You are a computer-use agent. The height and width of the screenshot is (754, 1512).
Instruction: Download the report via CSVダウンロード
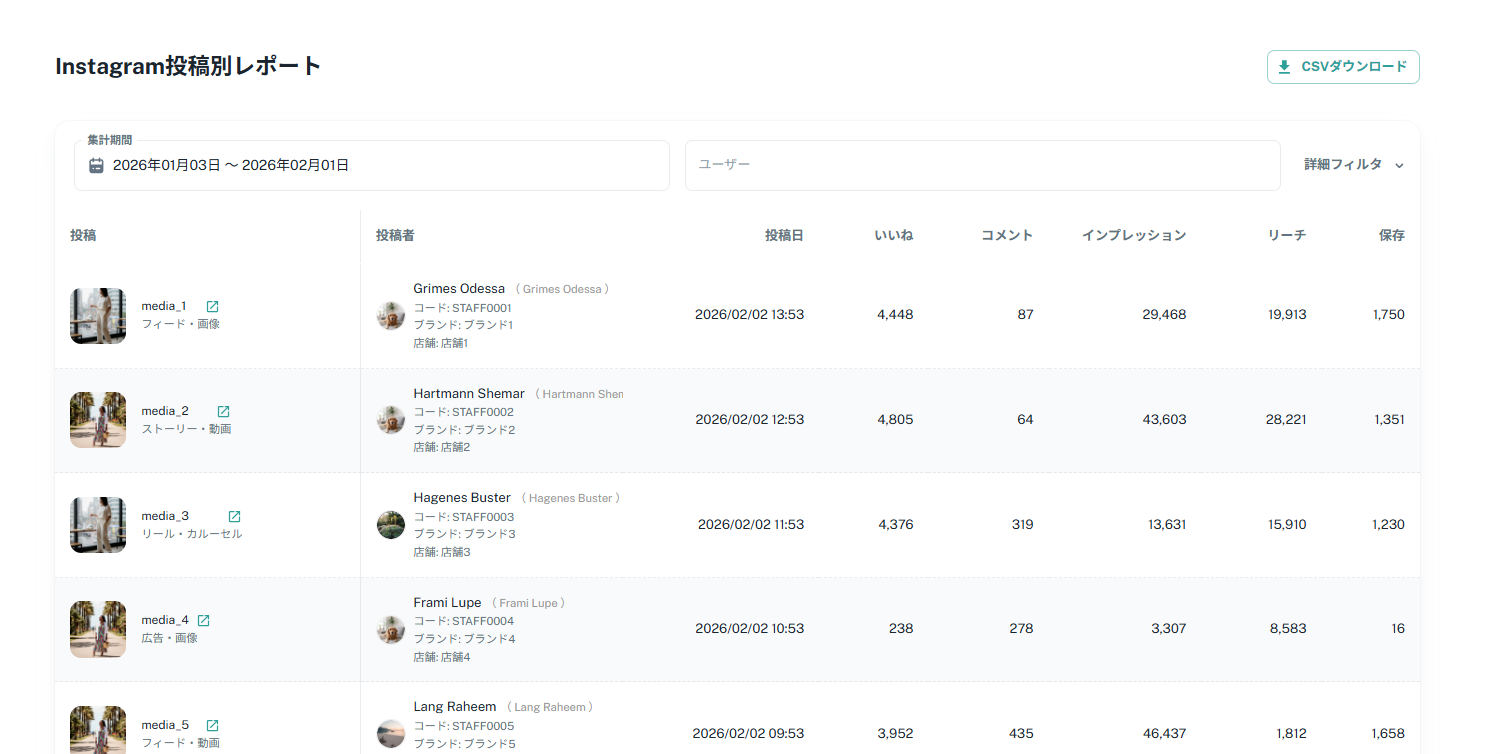point(1342,67)
